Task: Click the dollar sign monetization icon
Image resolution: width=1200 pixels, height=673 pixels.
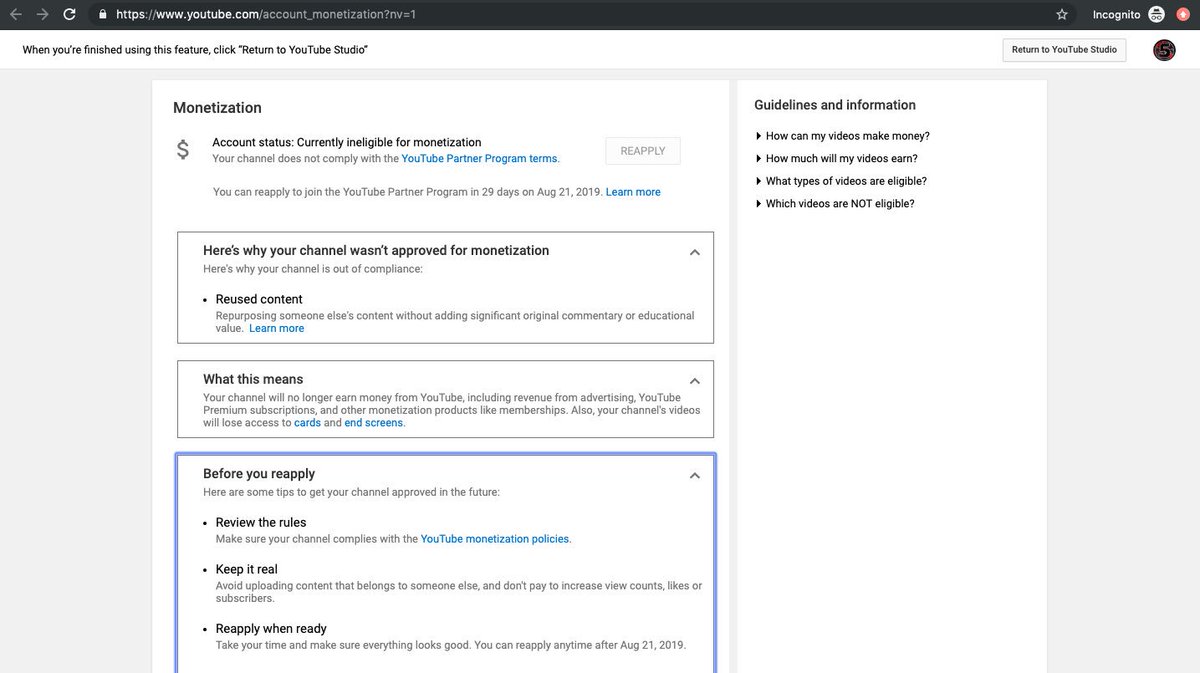Action: tap(182, 150)
